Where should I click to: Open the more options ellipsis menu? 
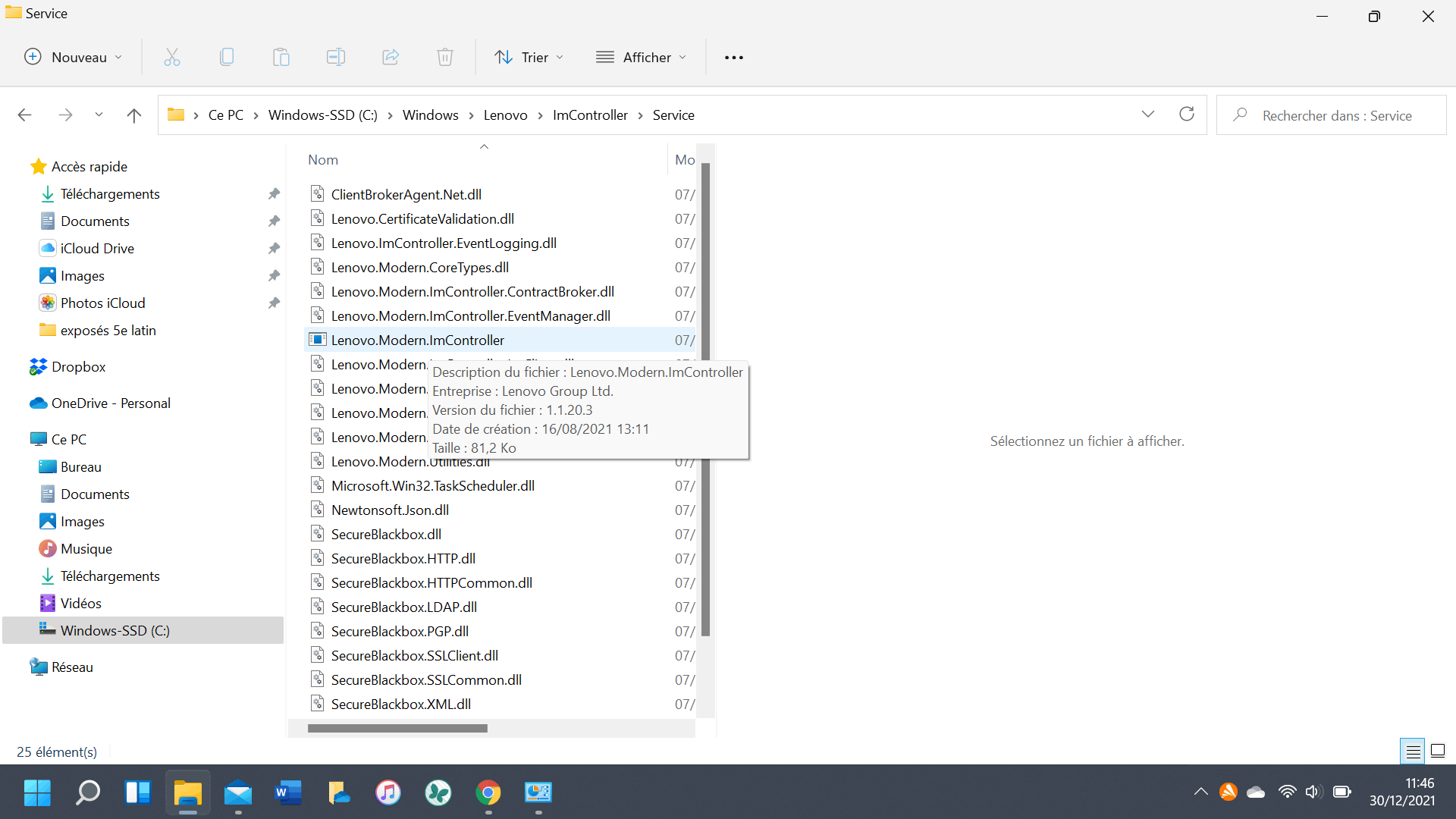[733, 58]
